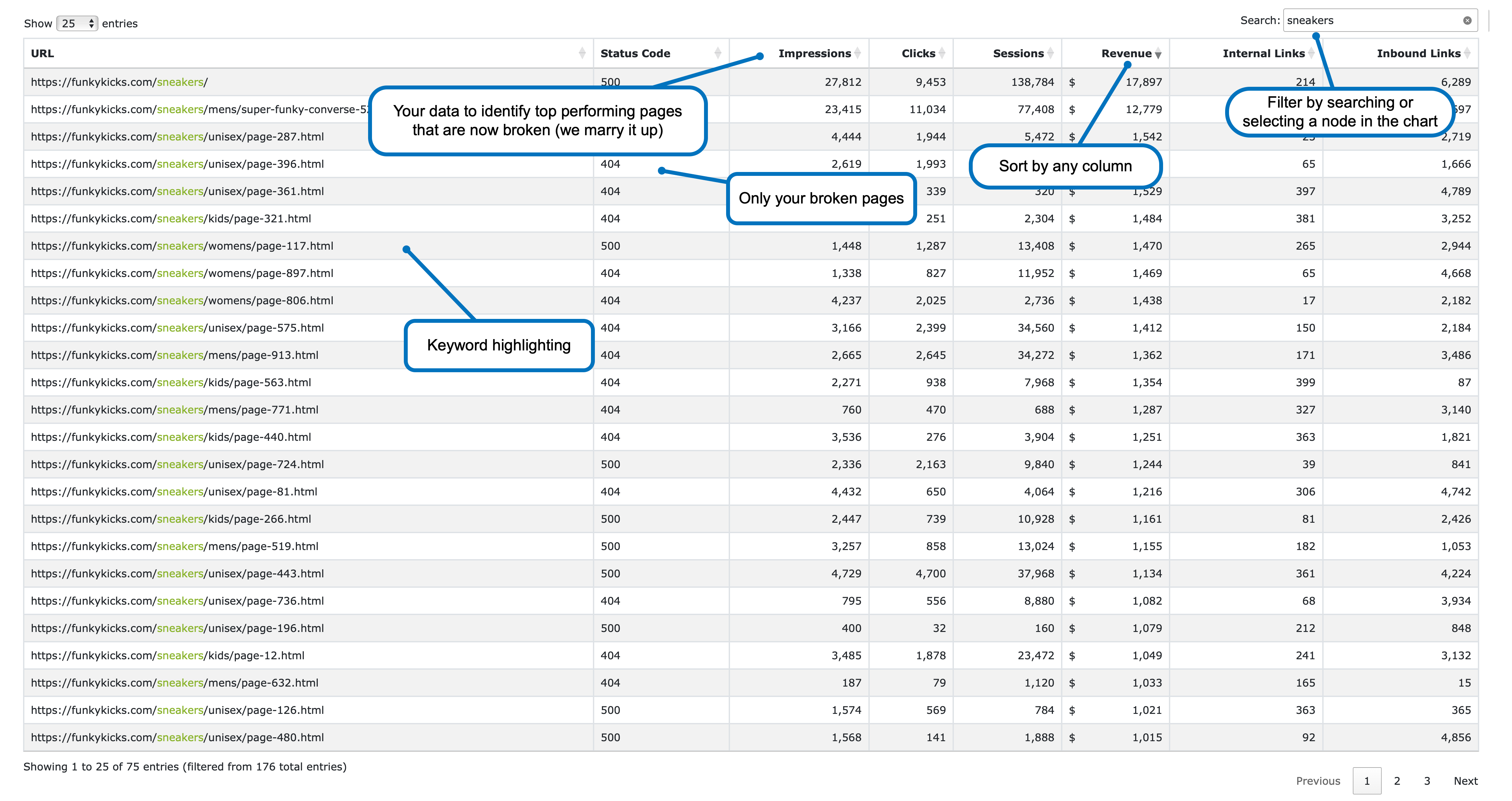Sort by Sessions column arrows
The height and width of the screenshot is (801, 1512).
(x=1050, y=53)
